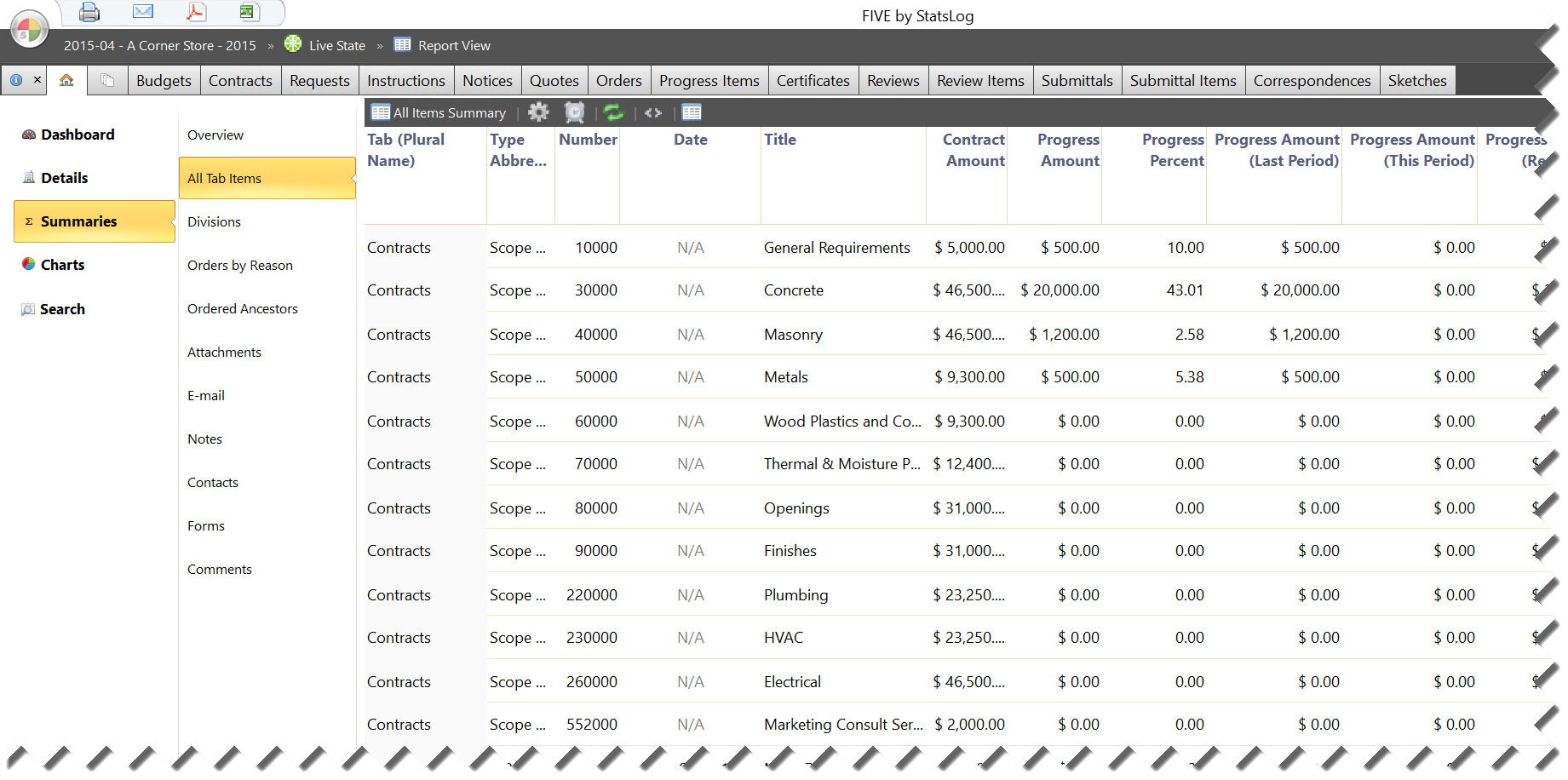
Task: Open the Sketches tab
Action: [x=1417, y=81]
